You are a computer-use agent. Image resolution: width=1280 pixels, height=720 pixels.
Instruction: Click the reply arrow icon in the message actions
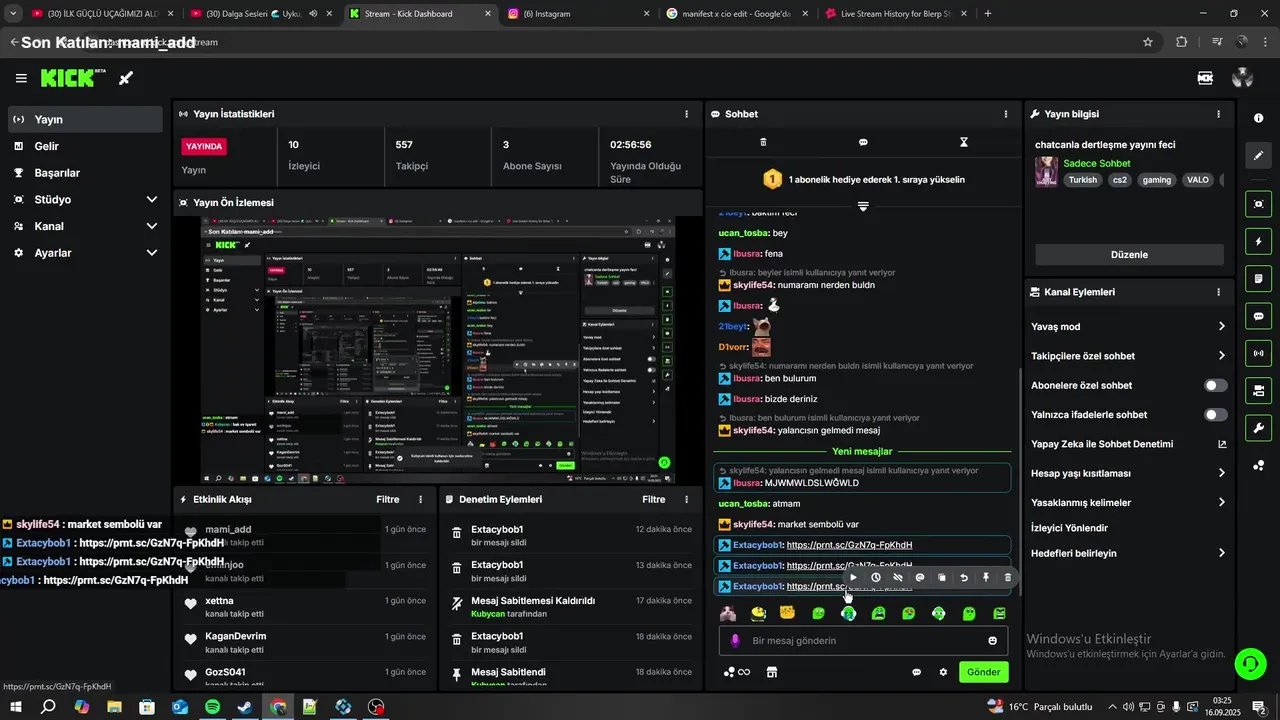click(x=964, y=577)
